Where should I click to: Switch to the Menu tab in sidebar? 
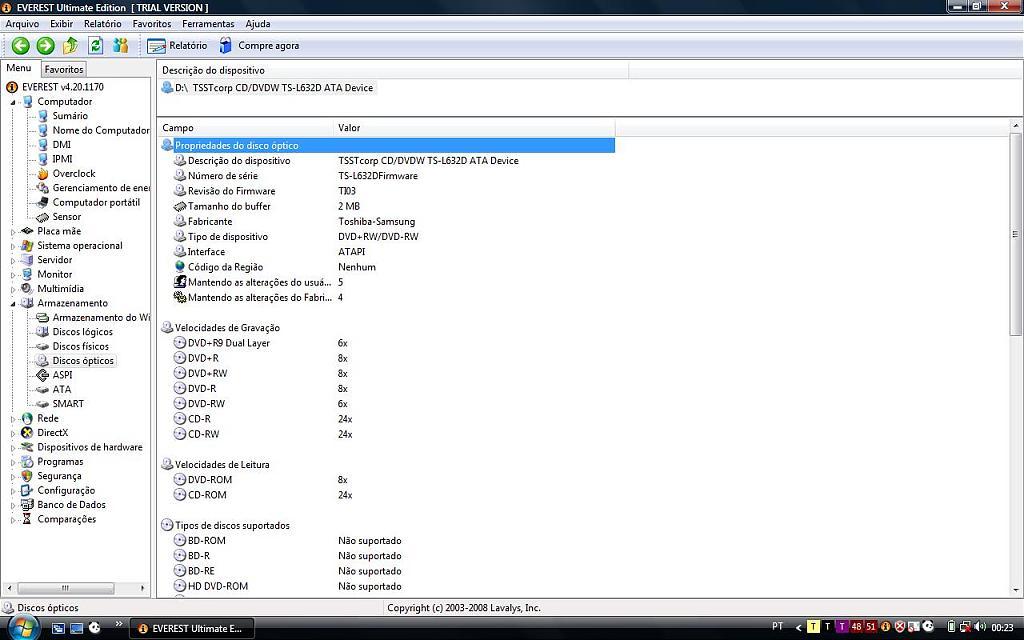click(19, 68)
